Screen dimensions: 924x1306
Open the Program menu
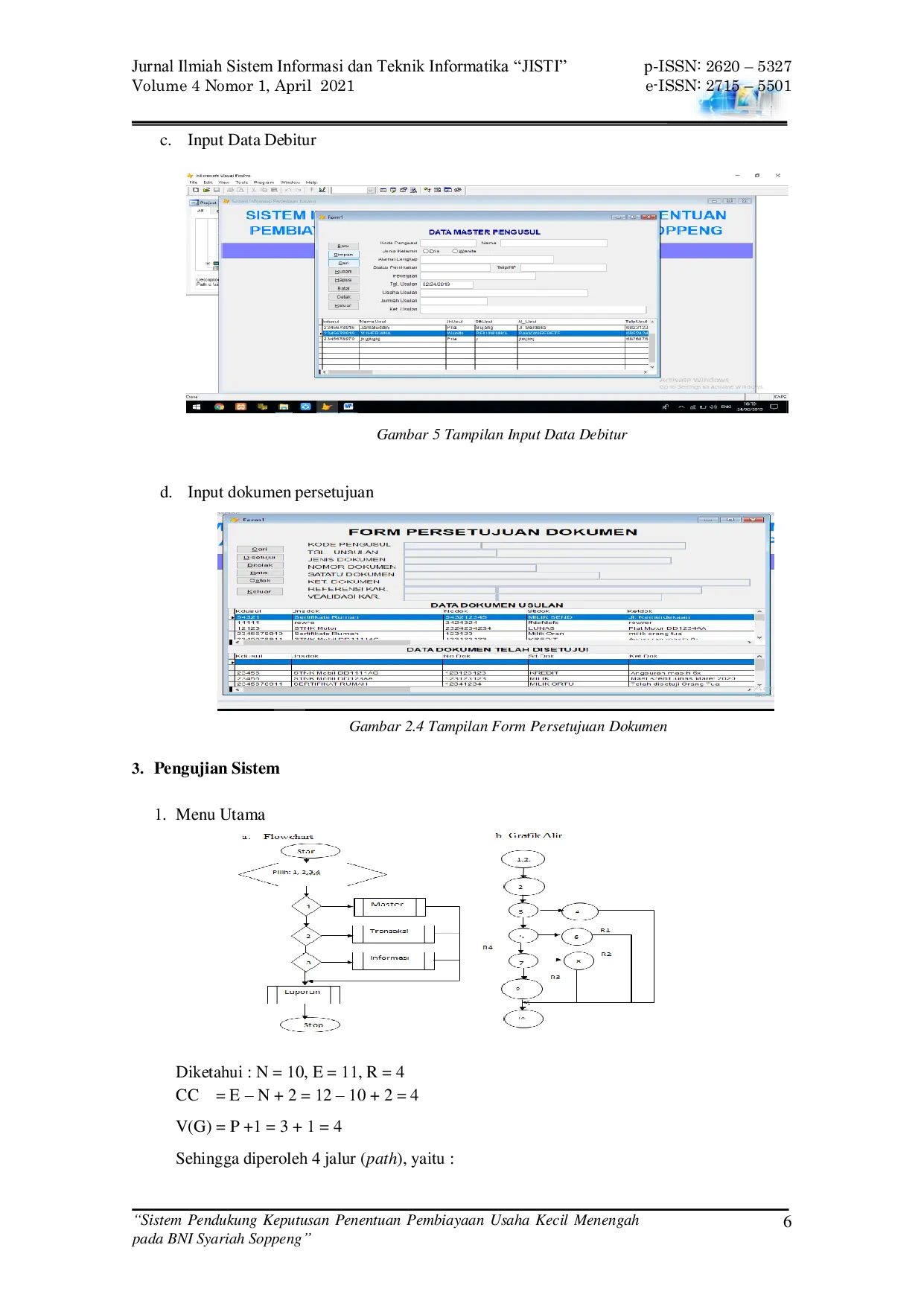pyautogui.click(x=264, y=182)
